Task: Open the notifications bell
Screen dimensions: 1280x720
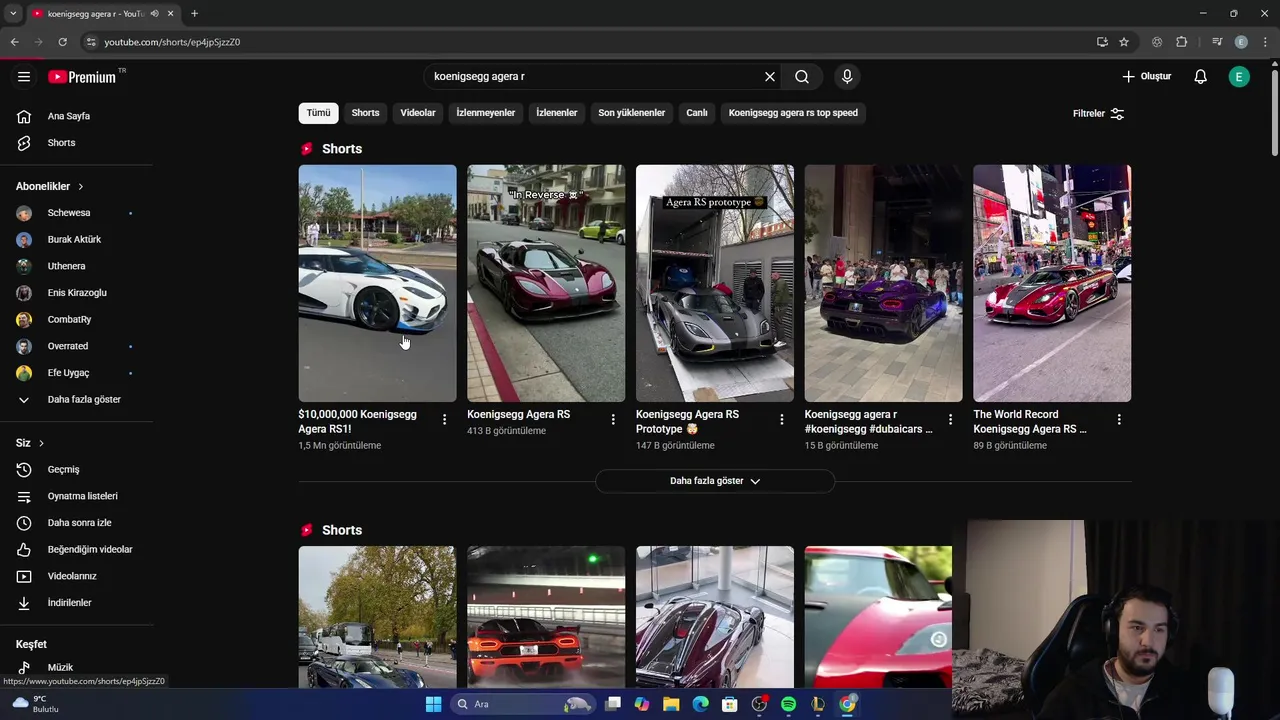Action: [1200, 76]
